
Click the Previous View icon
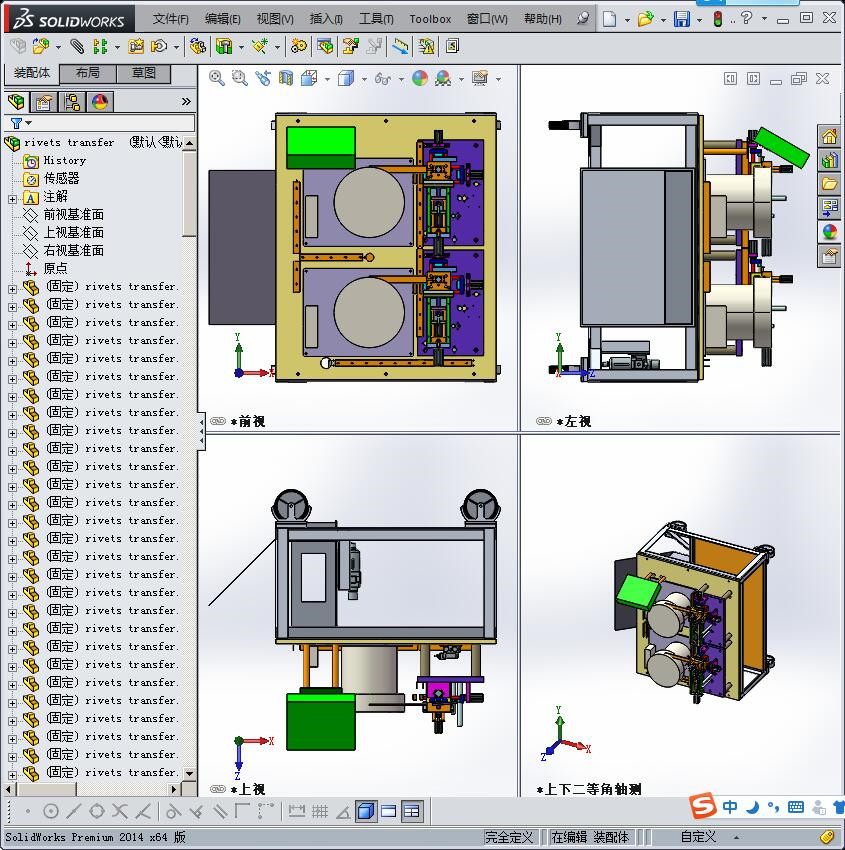coord(263,79)
